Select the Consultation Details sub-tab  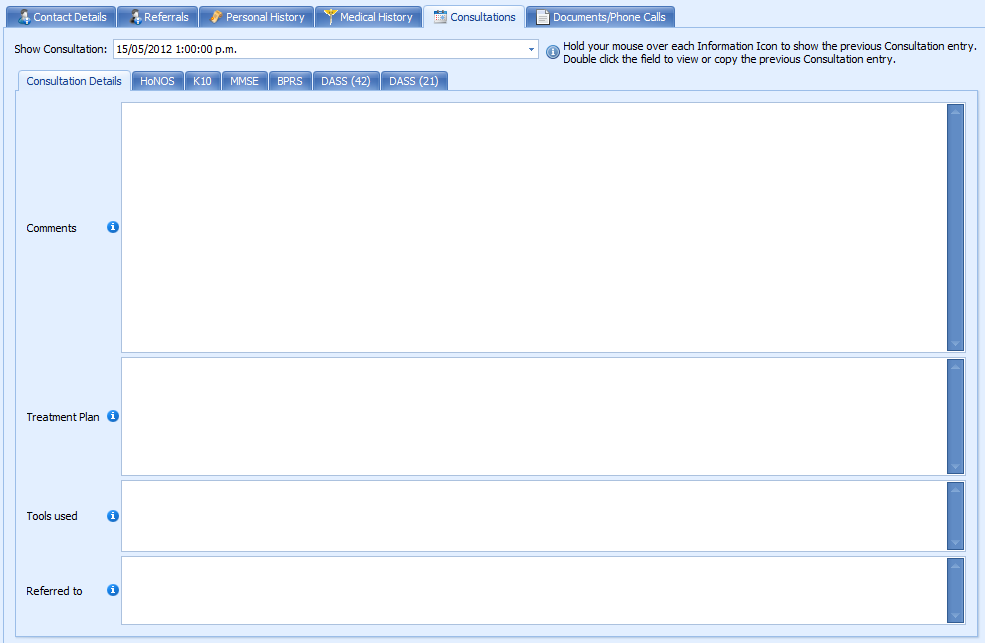(x=73, y=81)
